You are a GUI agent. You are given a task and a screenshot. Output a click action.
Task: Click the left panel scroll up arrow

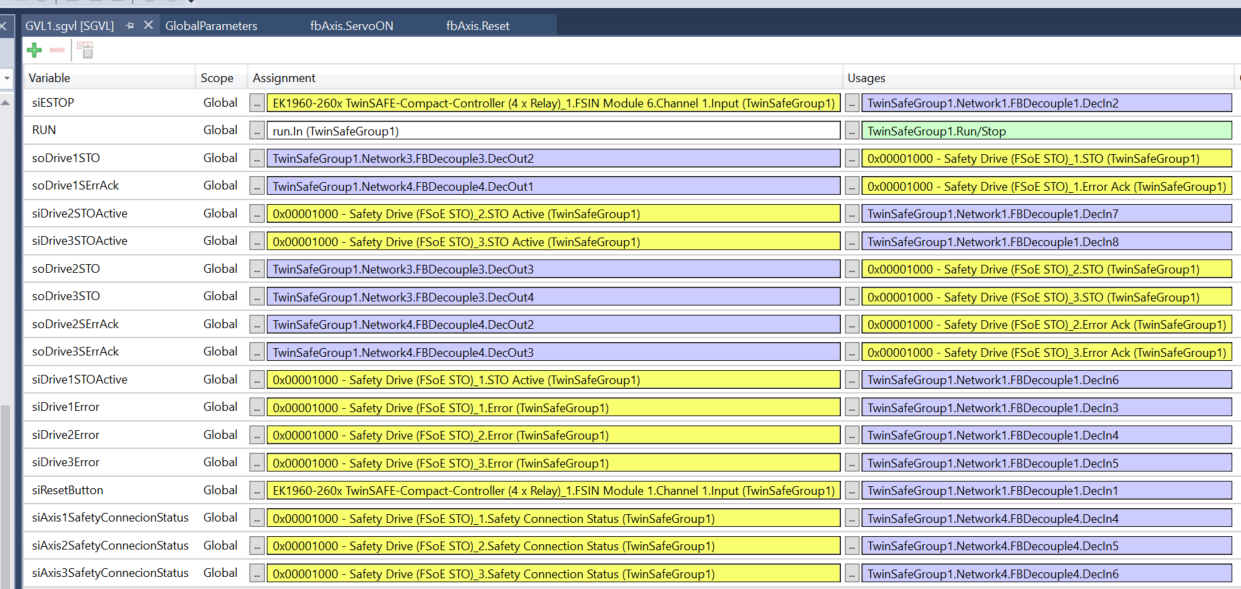tap(7, 103)
